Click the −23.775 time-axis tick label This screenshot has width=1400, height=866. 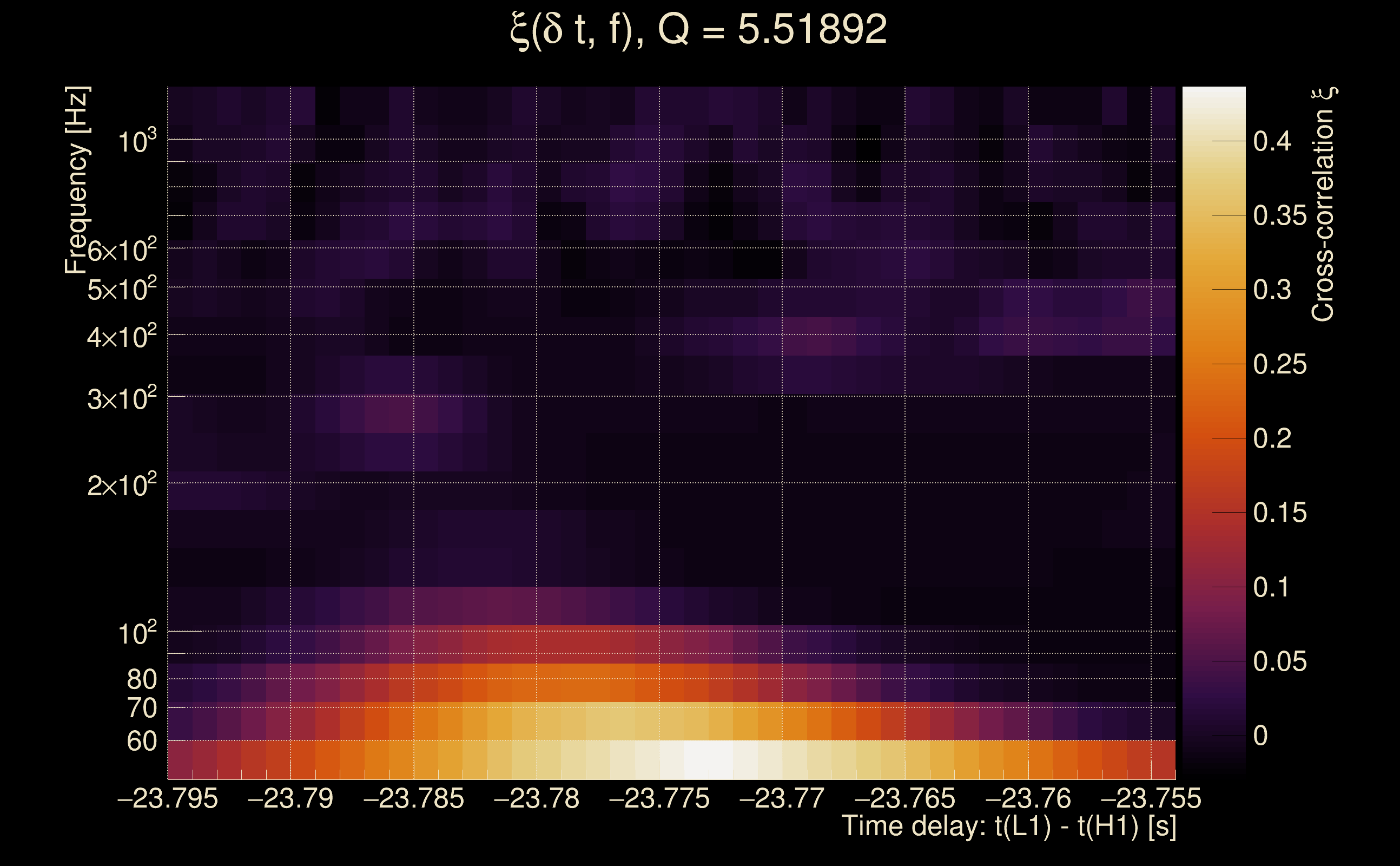(659, 799)
